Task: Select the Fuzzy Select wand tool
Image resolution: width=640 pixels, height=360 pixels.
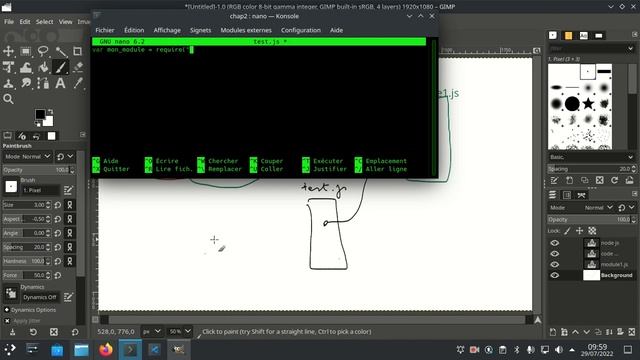Action: coord(60,51)
